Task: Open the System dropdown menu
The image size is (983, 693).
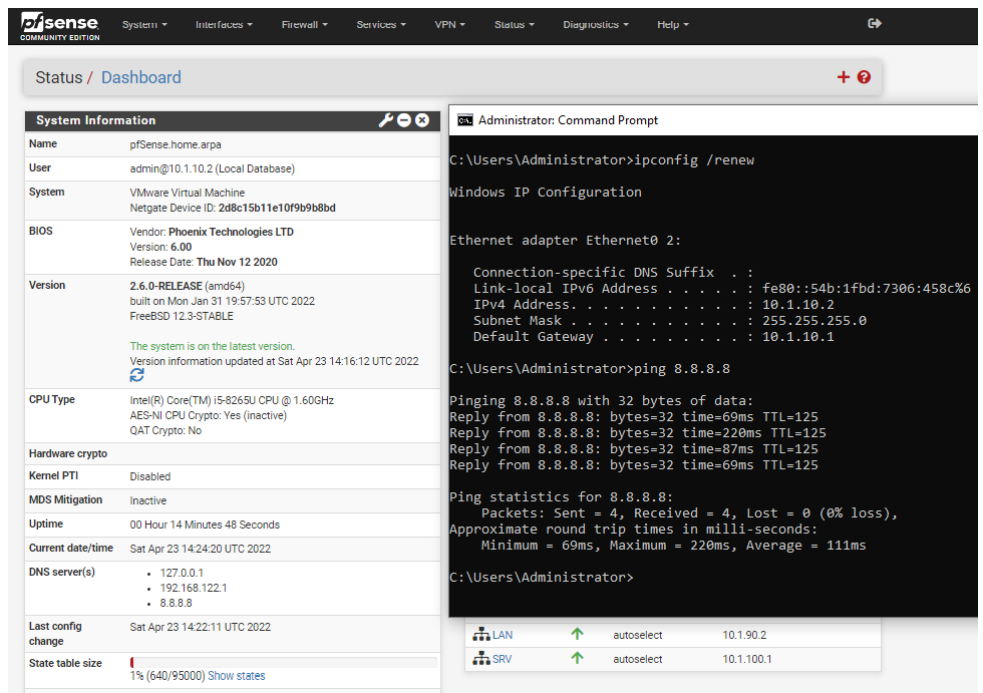Action: pyautogui.click(x=144, y=25)
